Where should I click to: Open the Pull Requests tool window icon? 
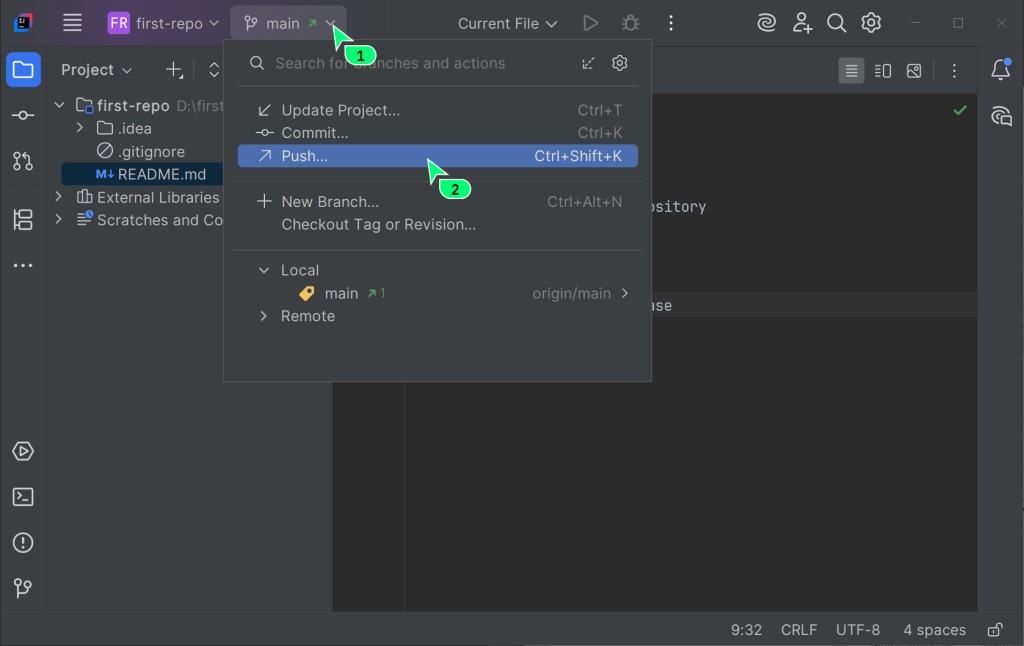23,161
